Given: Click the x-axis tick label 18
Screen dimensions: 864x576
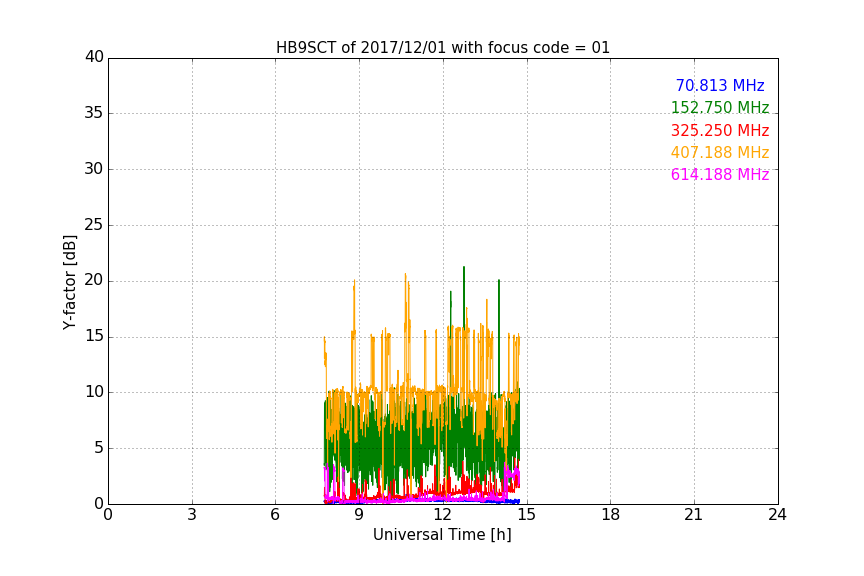Looking at the screenshot, I should pos(610,515).
